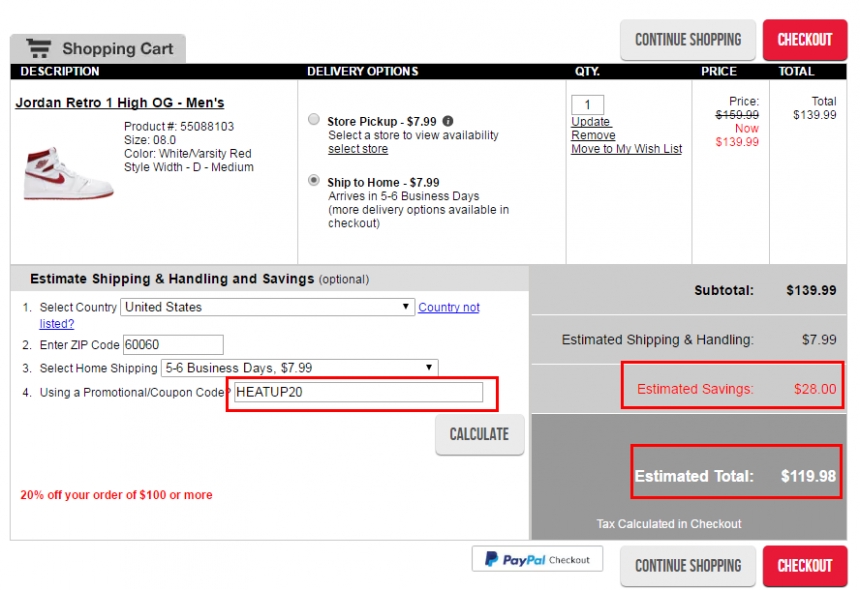Click the Store Pickup info icon
Viewport: 860px width, 590px height.
[x=448, y=121]
